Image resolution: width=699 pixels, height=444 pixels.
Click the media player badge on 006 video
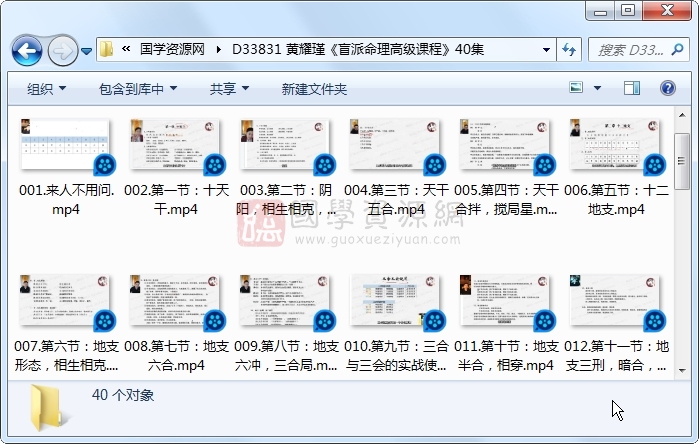pyautogui.click(x=655, y=165)
